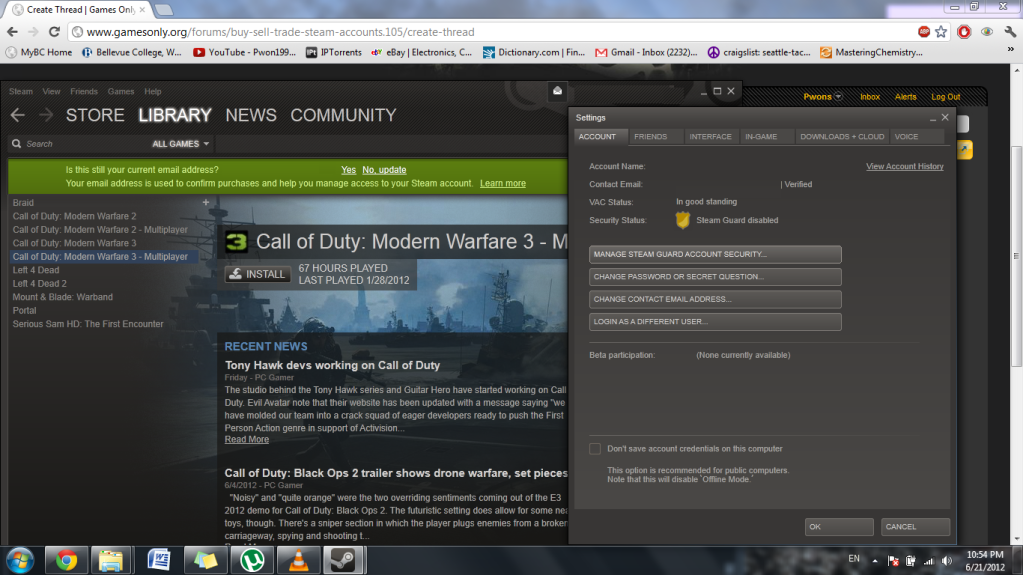The height and width of the screenshot is (575, 1023).
Task: Click Manage Steam Guard Account Security button
Action: (715, 255)
